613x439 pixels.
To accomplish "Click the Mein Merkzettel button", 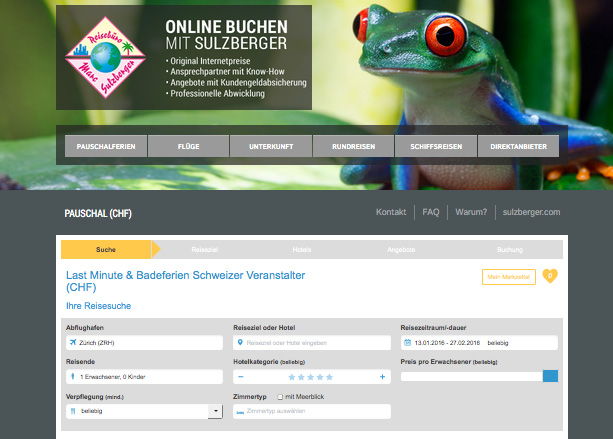I will (509, 277).
